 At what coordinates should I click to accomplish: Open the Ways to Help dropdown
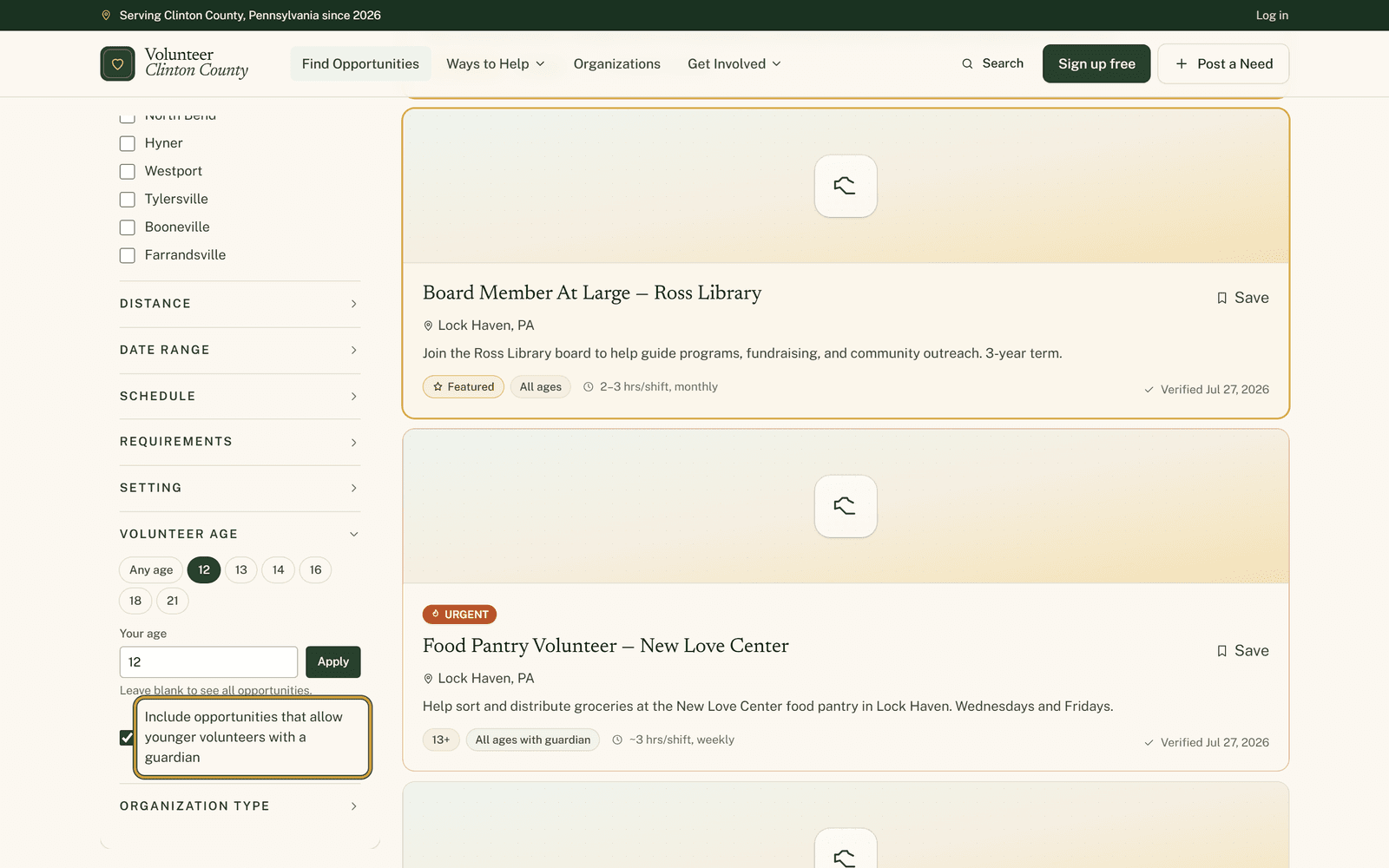point(496,63)
